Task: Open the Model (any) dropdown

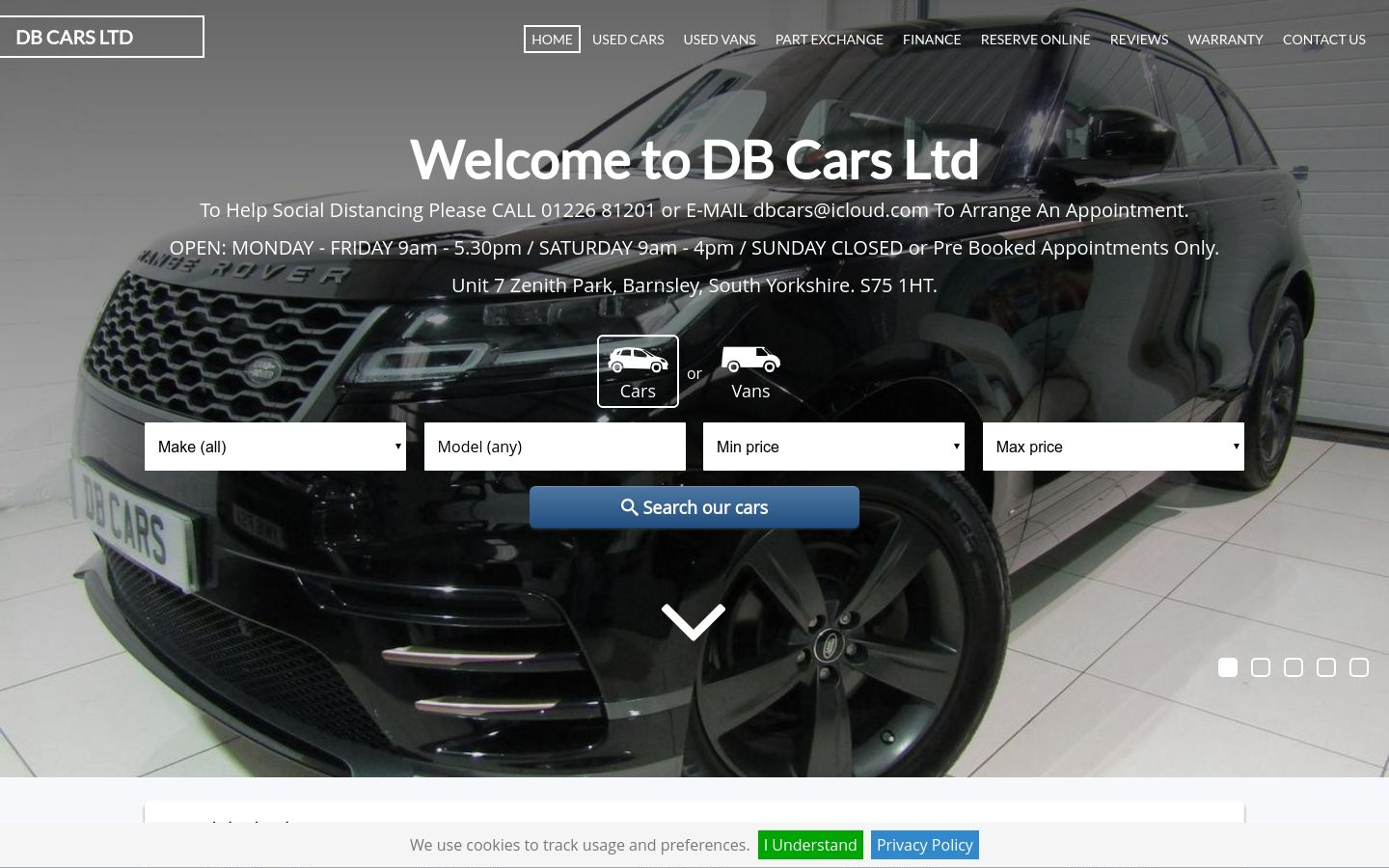Action: (x=555, y=447)
